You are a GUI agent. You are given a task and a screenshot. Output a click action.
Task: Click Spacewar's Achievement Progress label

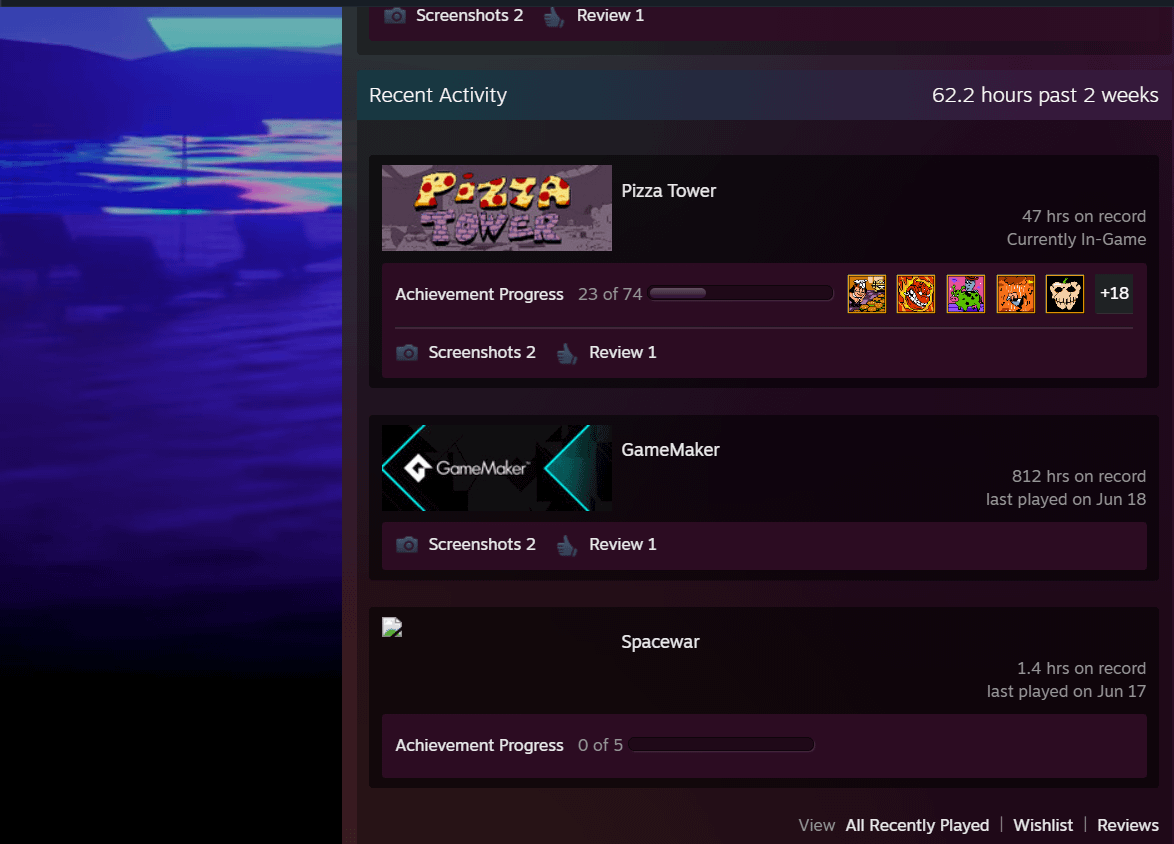pyautogui.click(x=479, y=745)
